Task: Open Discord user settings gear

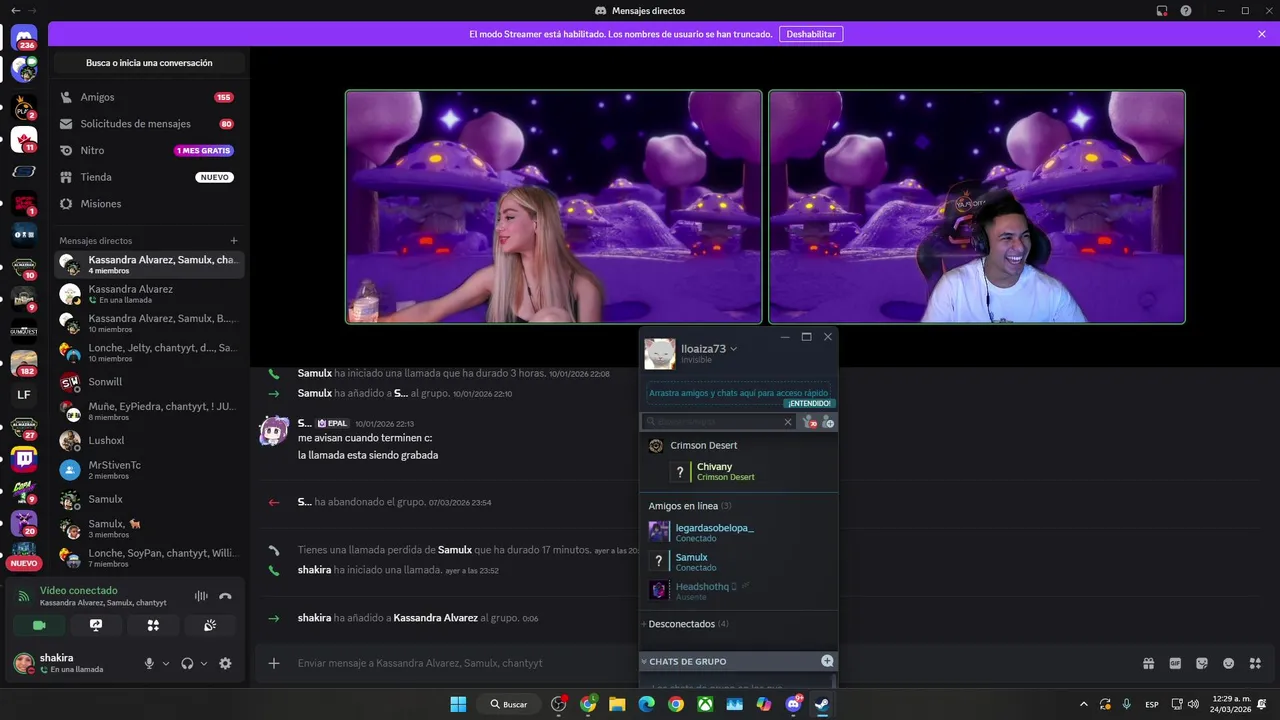Action: click(x=225, y=663)
